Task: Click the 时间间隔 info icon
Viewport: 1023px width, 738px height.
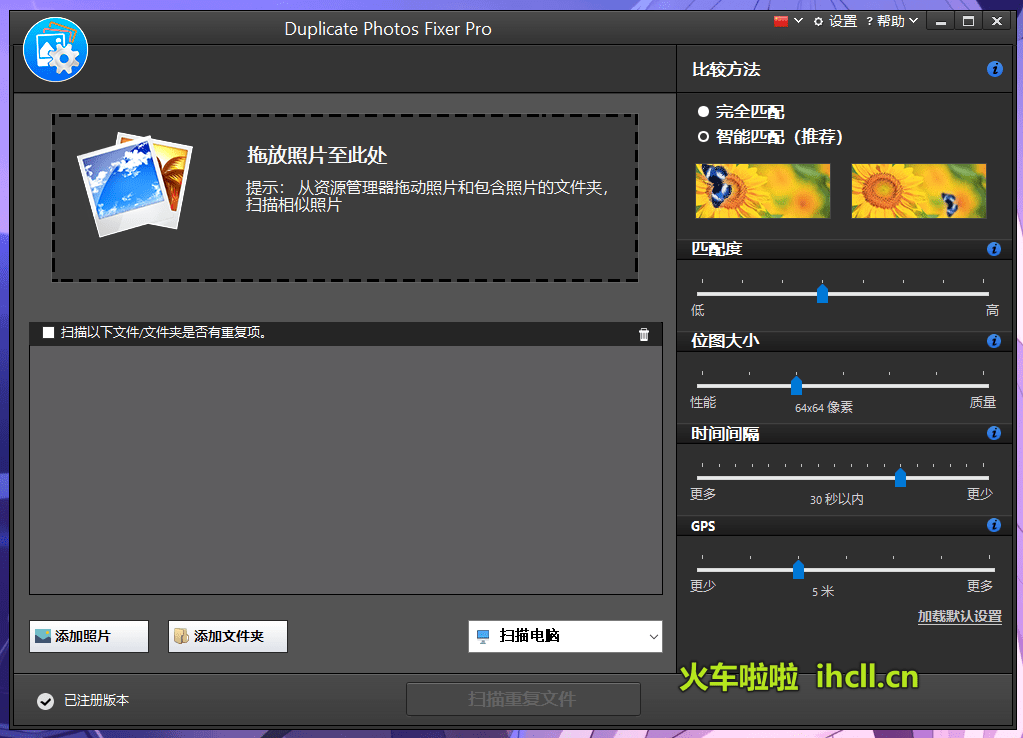Action: [x=994, y=433]
